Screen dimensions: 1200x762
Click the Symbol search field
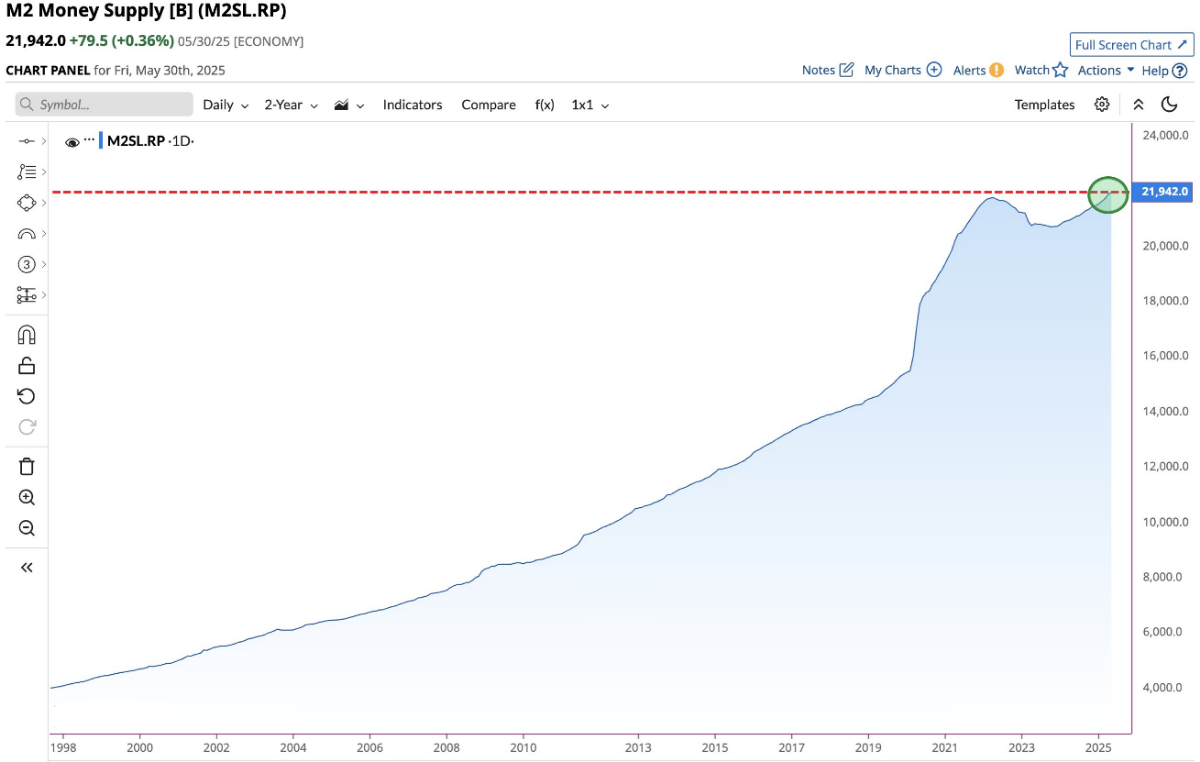pos(104,104)
